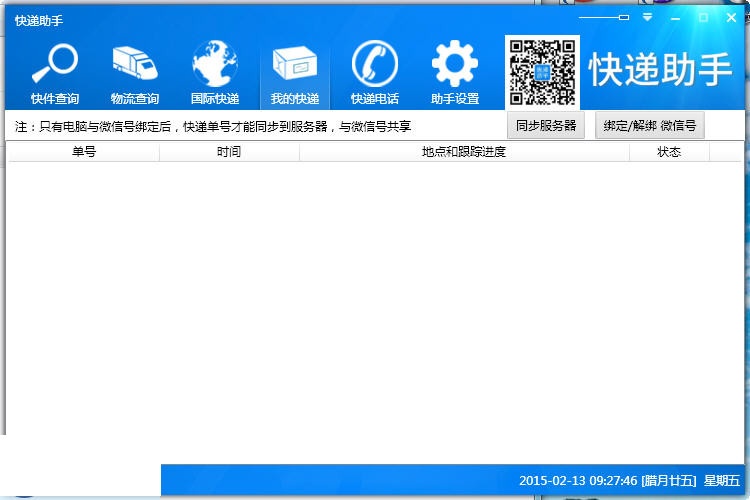Screen dimensions: 750x500
Task: Sort by 单号 column header
Action: click(84, 152)
